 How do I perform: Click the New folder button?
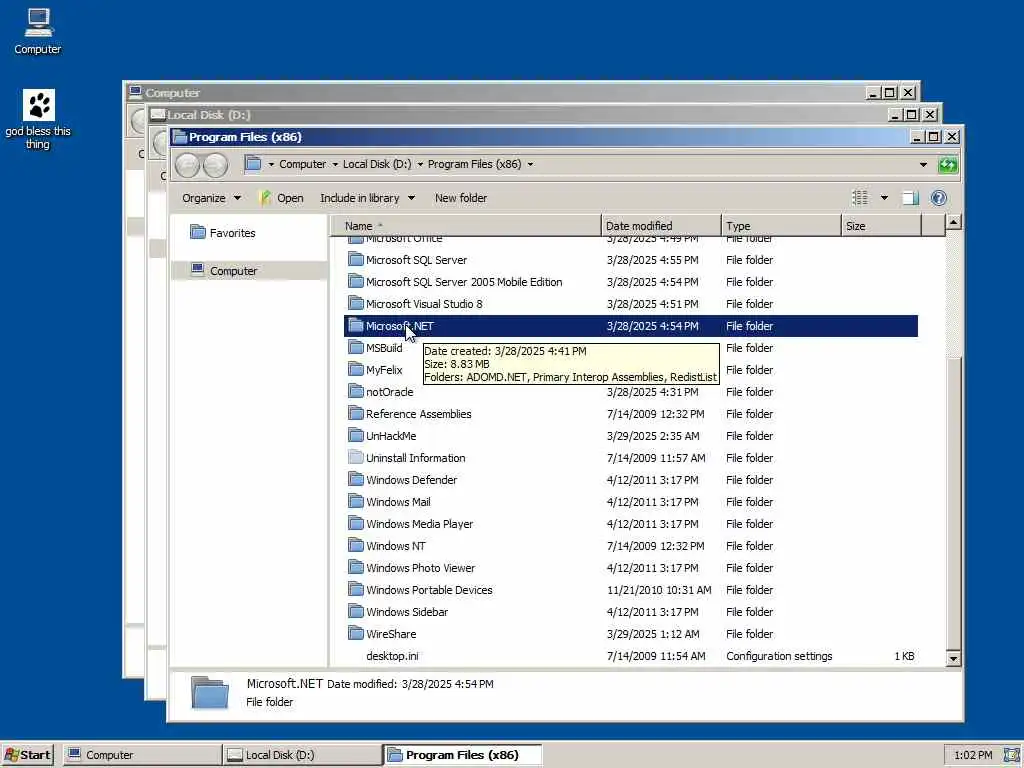tap(461, 198)
